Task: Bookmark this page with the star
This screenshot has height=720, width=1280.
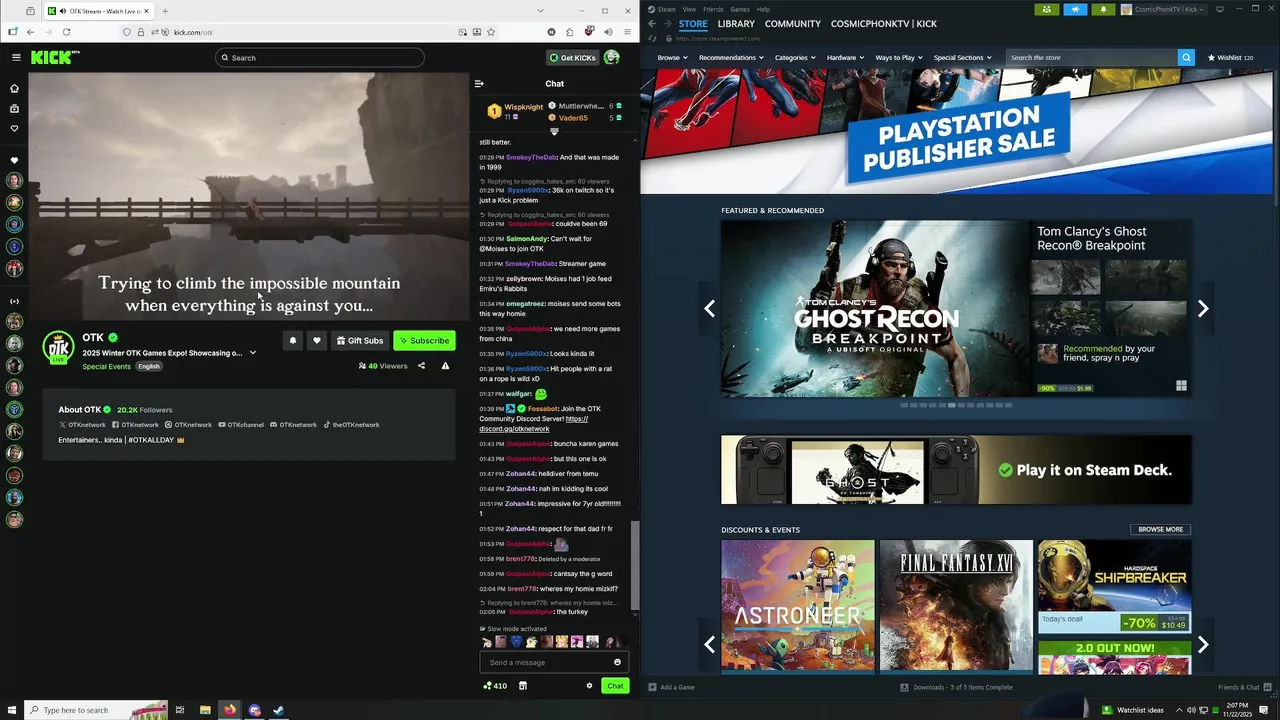Action: click(x=491, y=32)
